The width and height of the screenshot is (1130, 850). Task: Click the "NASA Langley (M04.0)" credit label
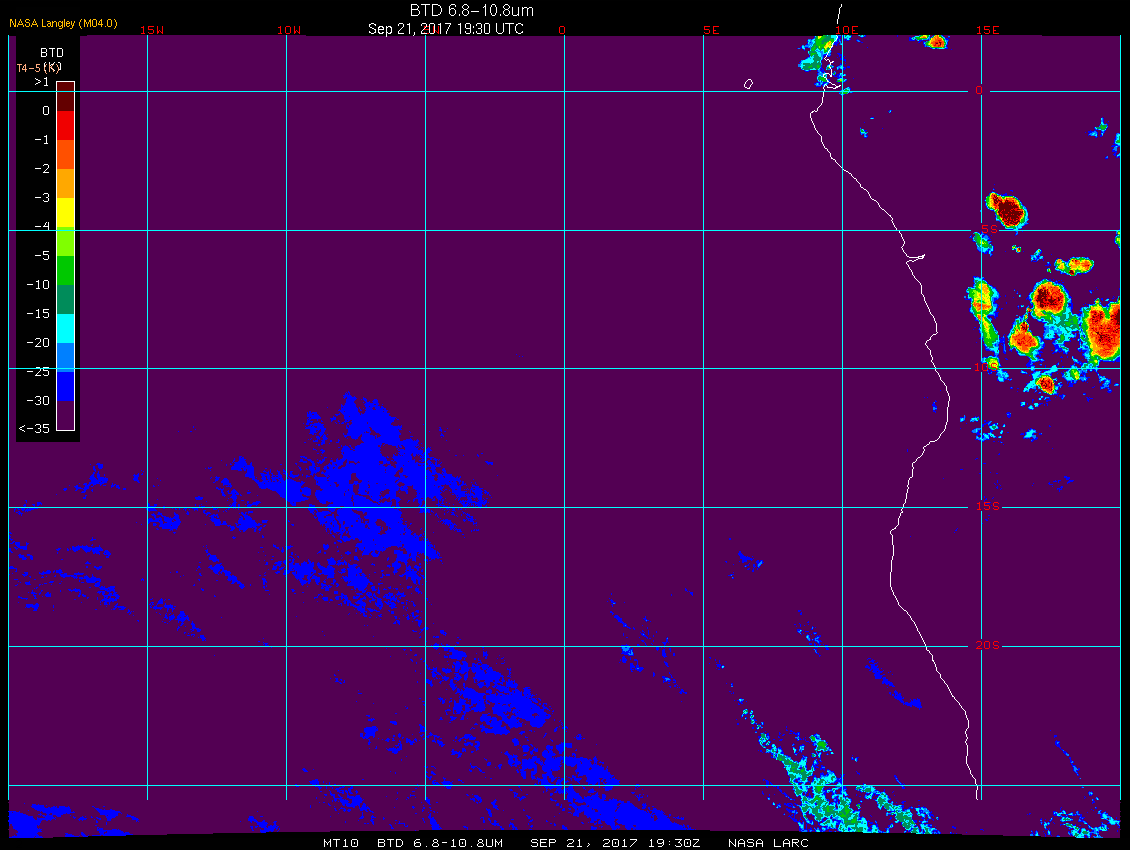(x=63, y=23)
